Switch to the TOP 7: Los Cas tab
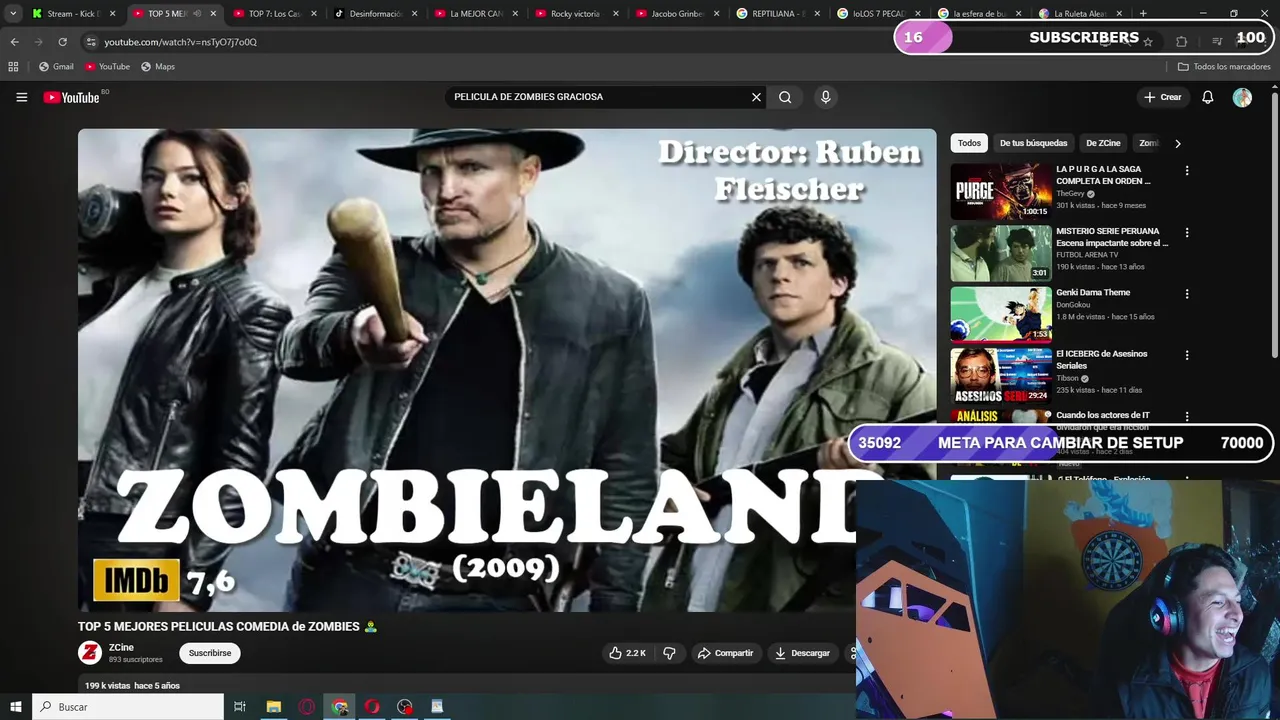The image size is (1280, 720). 274,14
